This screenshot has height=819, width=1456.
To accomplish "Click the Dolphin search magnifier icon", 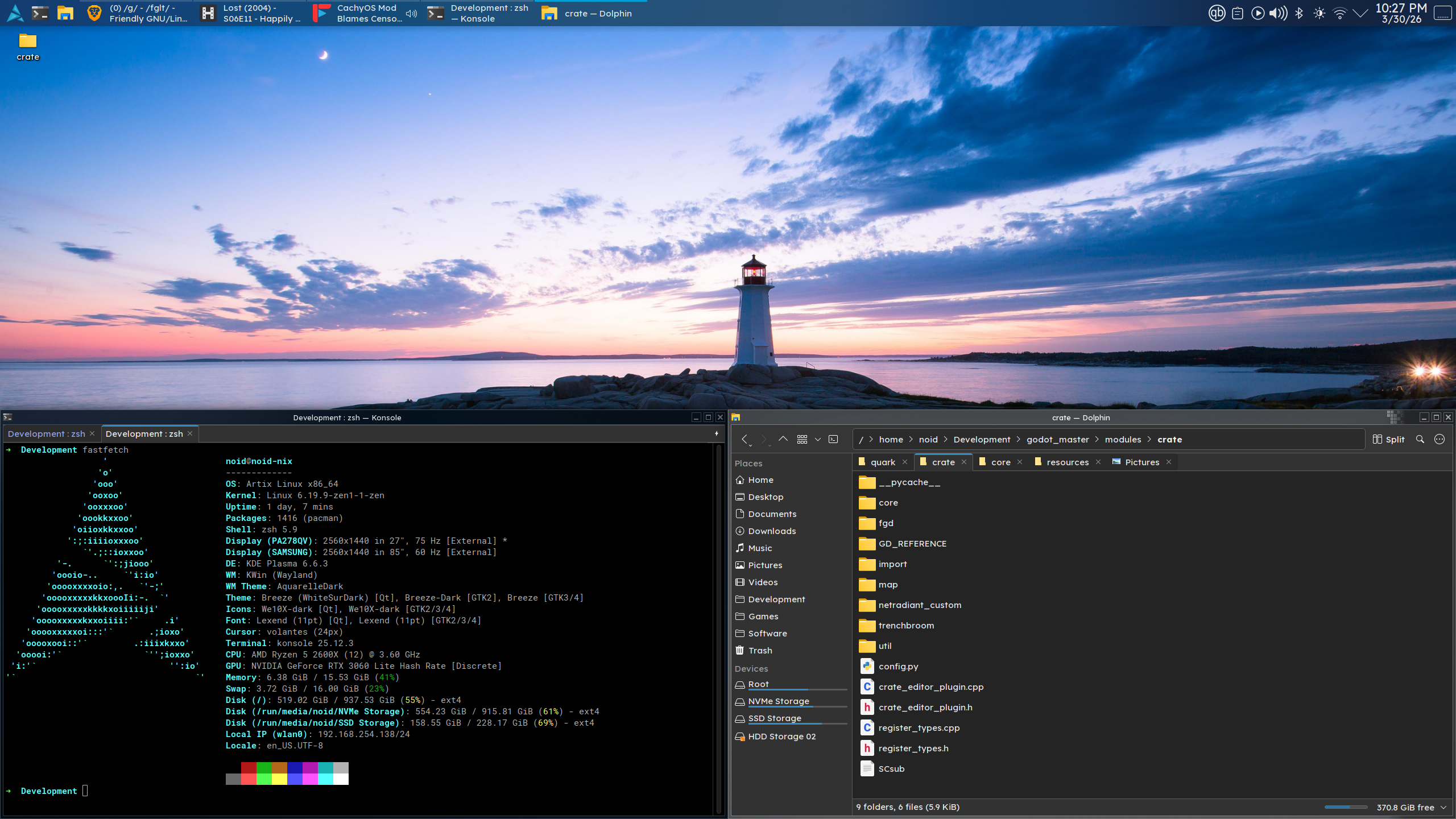I will pyautogui.click(x=1420, y=439).
